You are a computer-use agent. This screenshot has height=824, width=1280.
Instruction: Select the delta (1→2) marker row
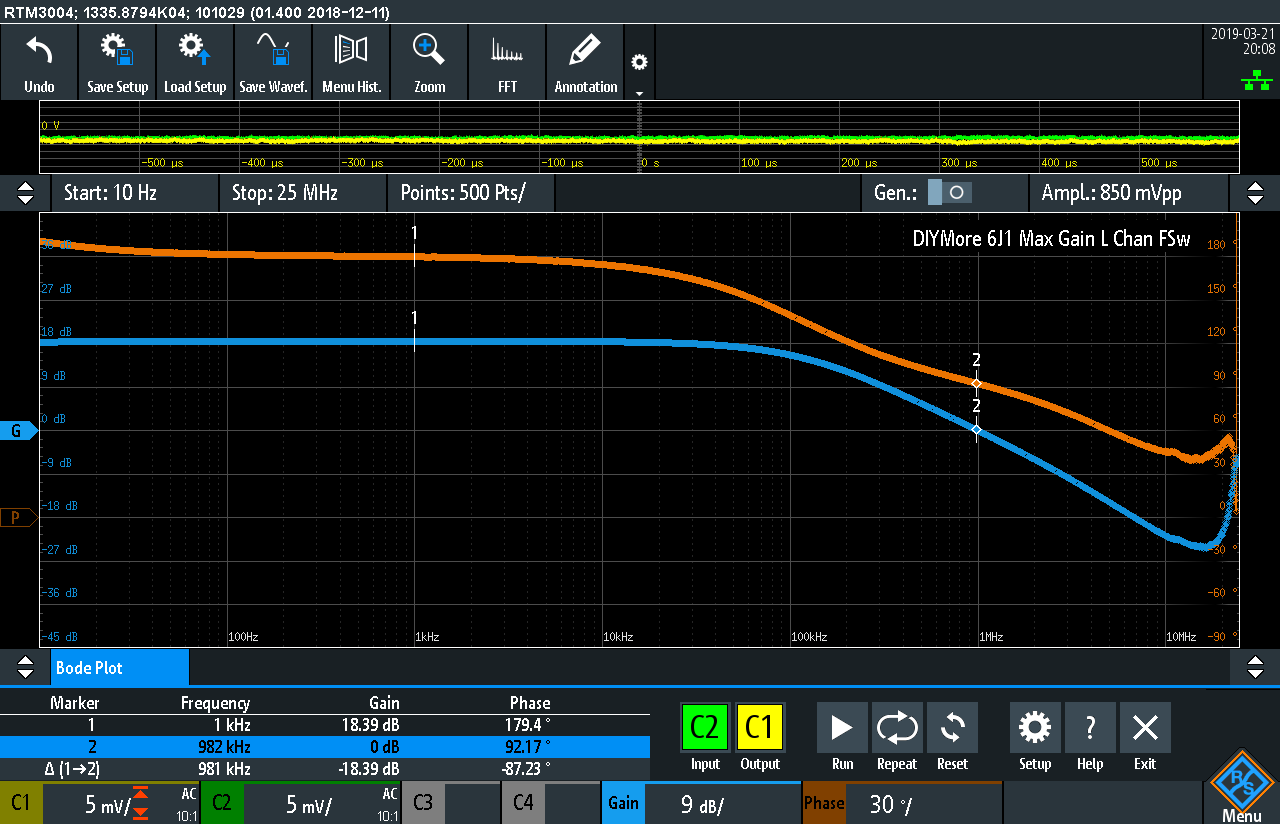pyautogui.click(x=325, y=769)
